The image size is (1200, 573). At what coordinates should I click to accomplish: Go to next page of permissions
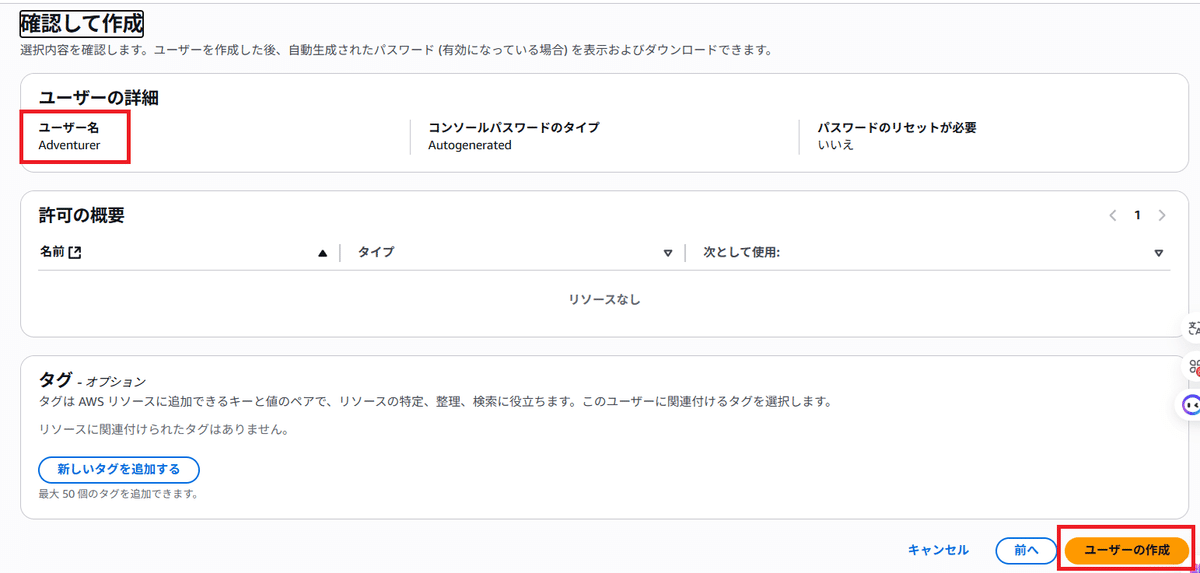click(1161, 215)
